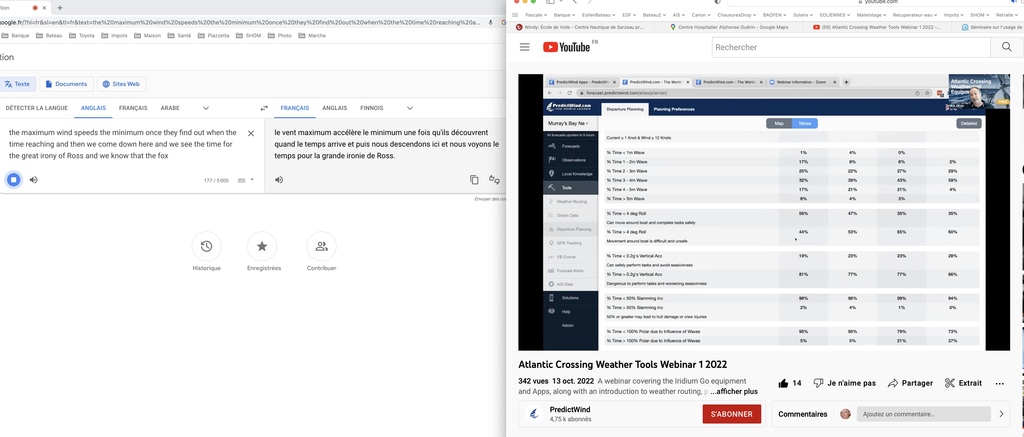Switch to Sites Web translation mode
This screenshot has height=437, width=1024.
coord(121,84)
